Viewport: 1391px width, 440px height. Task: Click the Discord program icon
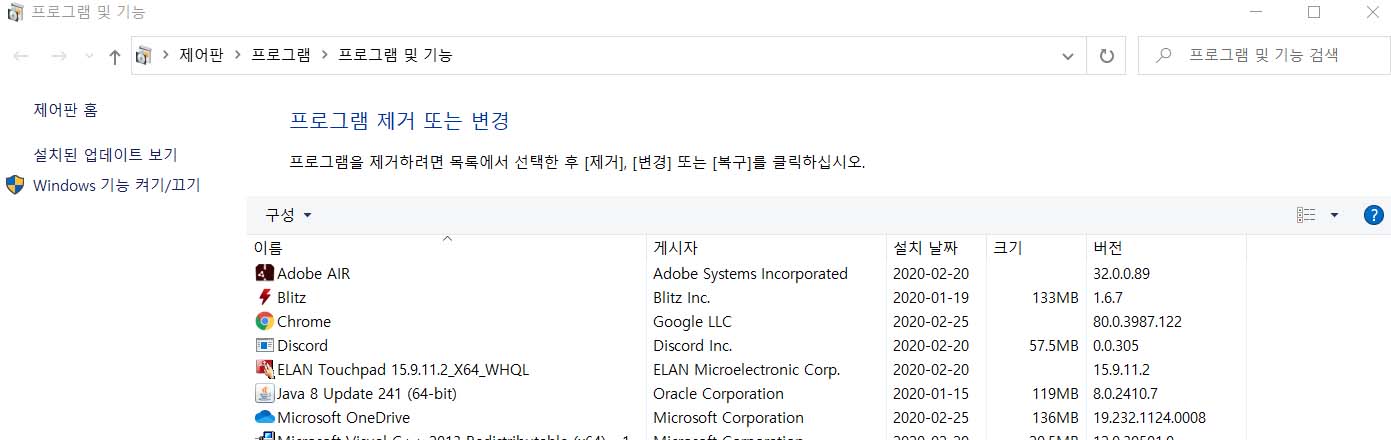tap(265, 345)
